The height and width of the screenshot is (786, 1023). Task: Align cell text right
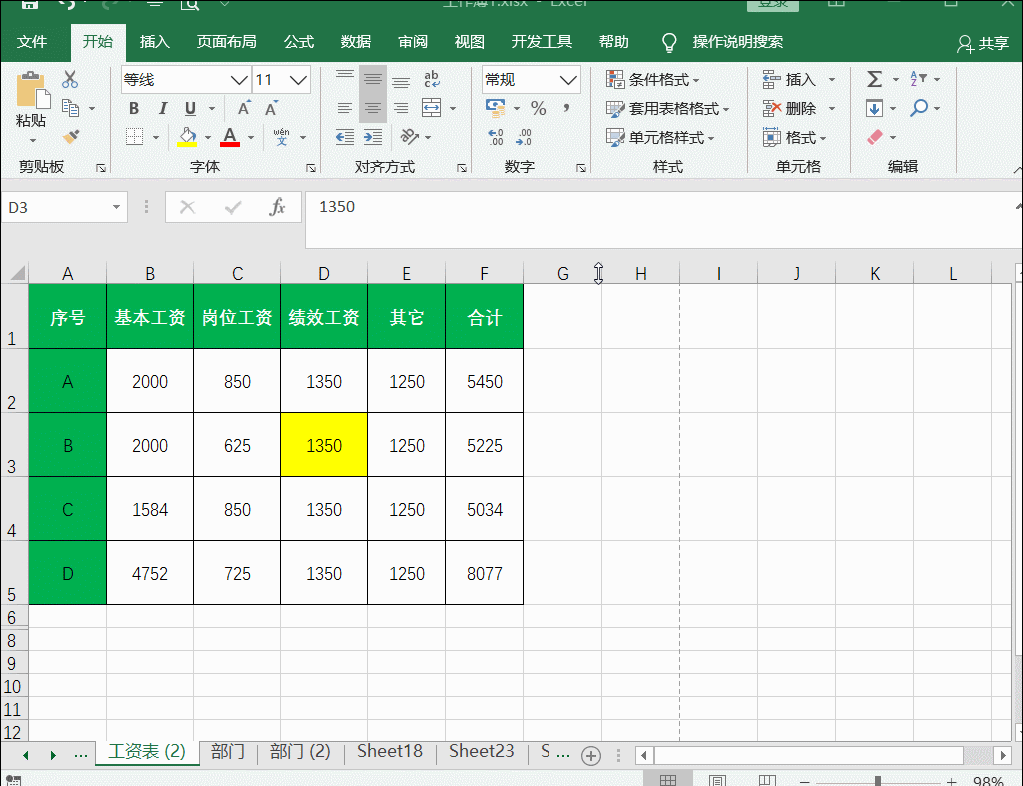click(x=401, y=108)
